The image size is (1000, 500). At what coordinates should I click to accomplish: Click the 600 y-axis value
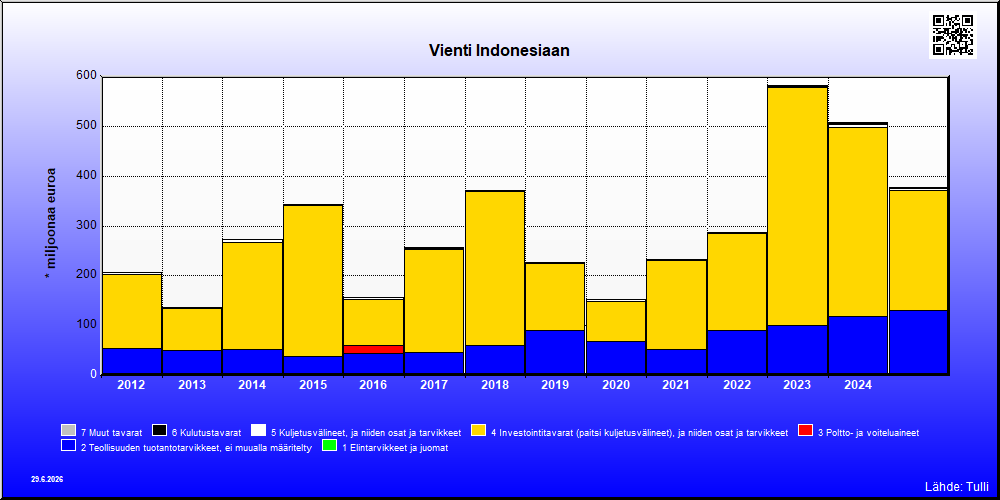point(87,77)
